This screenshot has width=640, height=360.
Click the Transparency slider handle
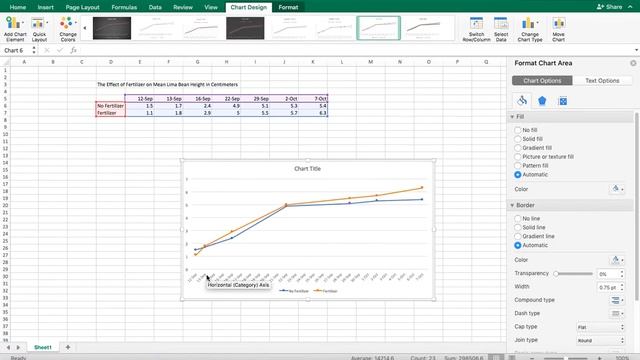556,274
